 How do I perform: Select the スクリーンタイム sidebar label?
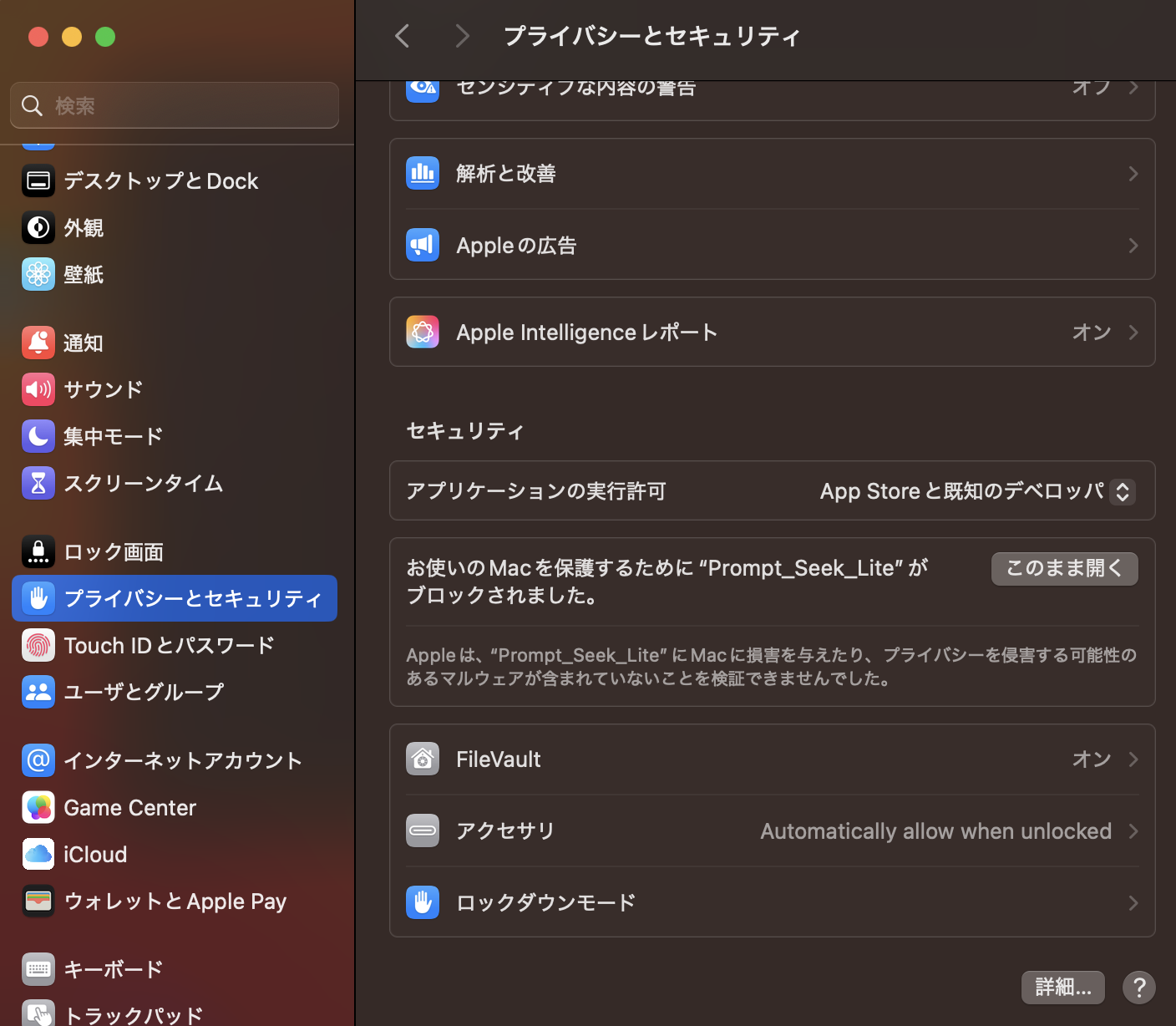coord(144,483)
